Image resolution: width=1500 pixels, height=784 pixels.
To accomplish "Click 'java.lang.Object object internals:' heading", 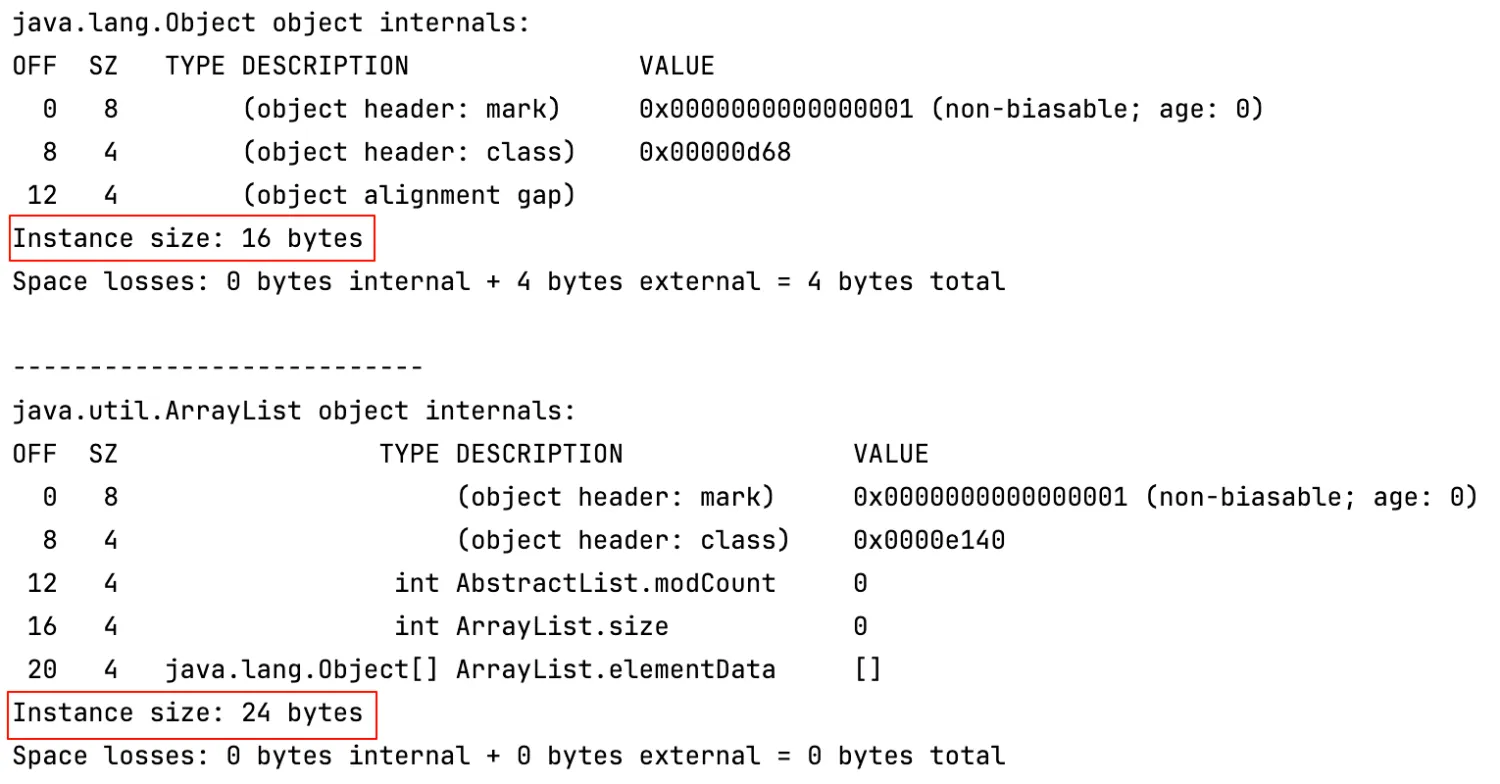I will coord(271,23).
